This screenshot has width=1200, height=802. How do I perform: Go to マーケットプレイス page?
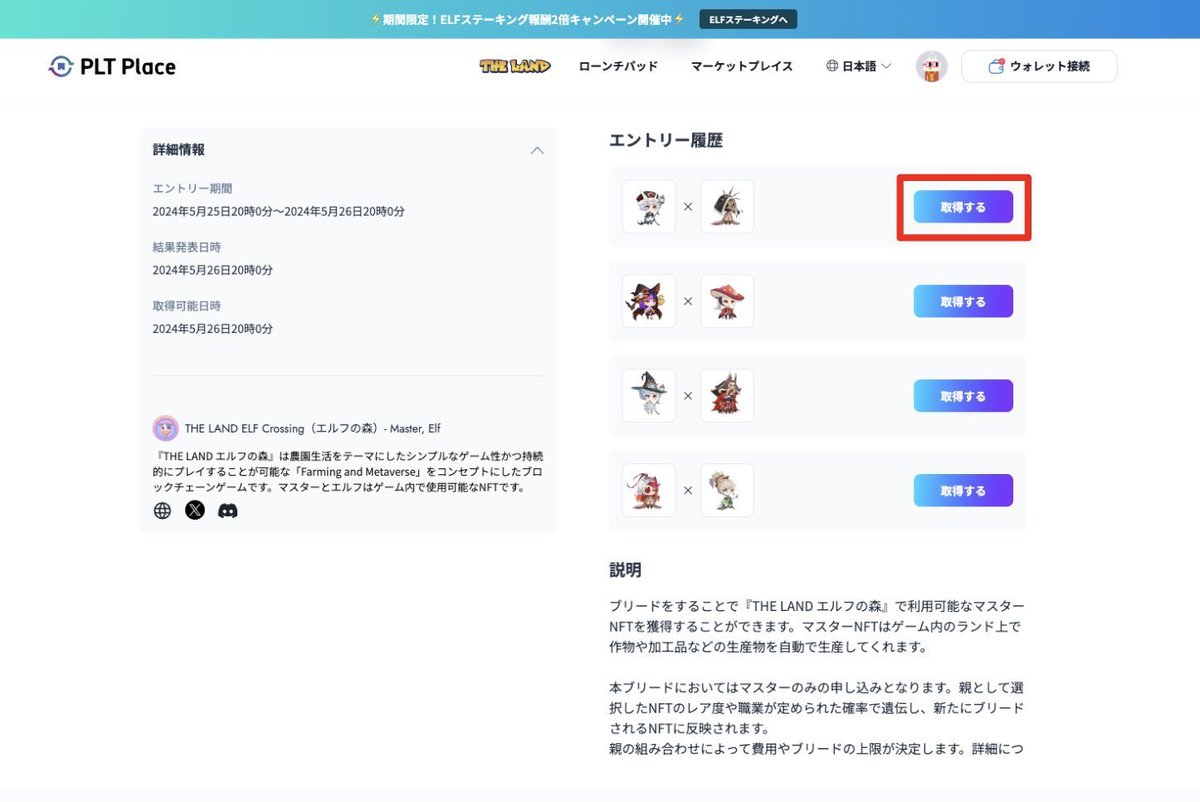tap(742, 66)
